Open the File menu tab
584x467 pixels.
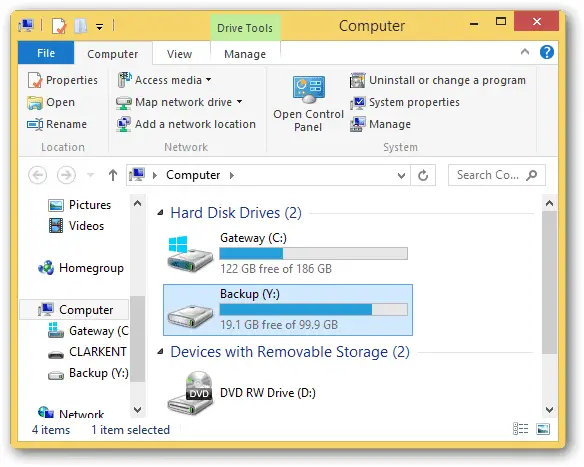click(x=46, y=53)
